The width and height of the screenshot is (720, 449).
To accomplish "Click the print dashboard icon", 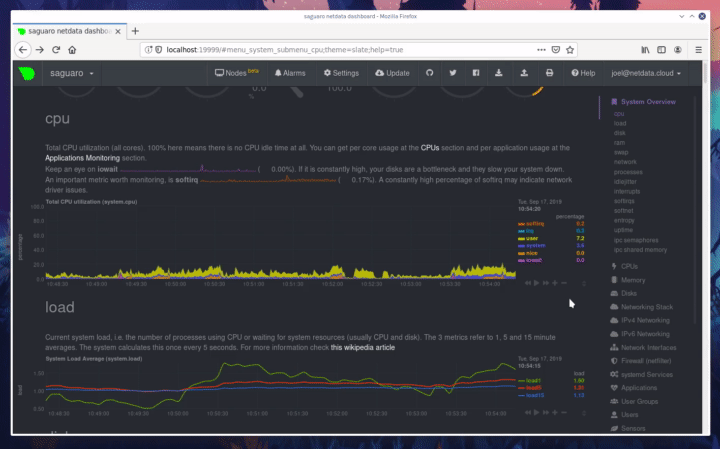I will click(549, 73).
